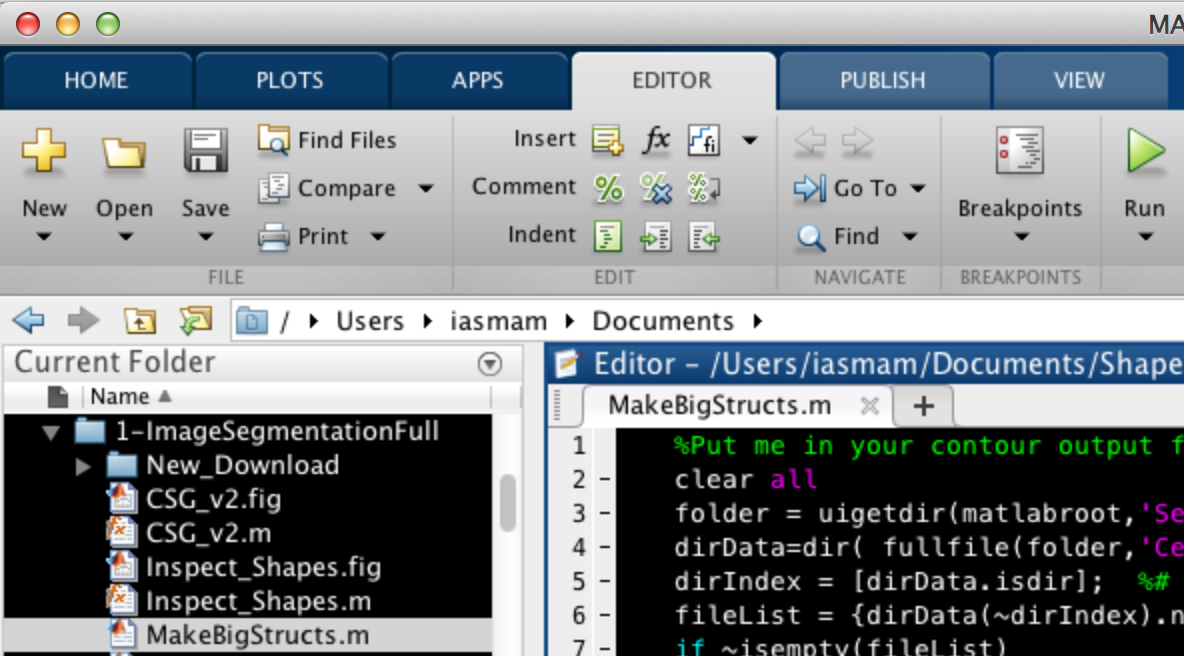The width and height of the screenshot is (1184, 656).
Task: Open the dropdown arrow next to Print
Action: pos(378,237)
